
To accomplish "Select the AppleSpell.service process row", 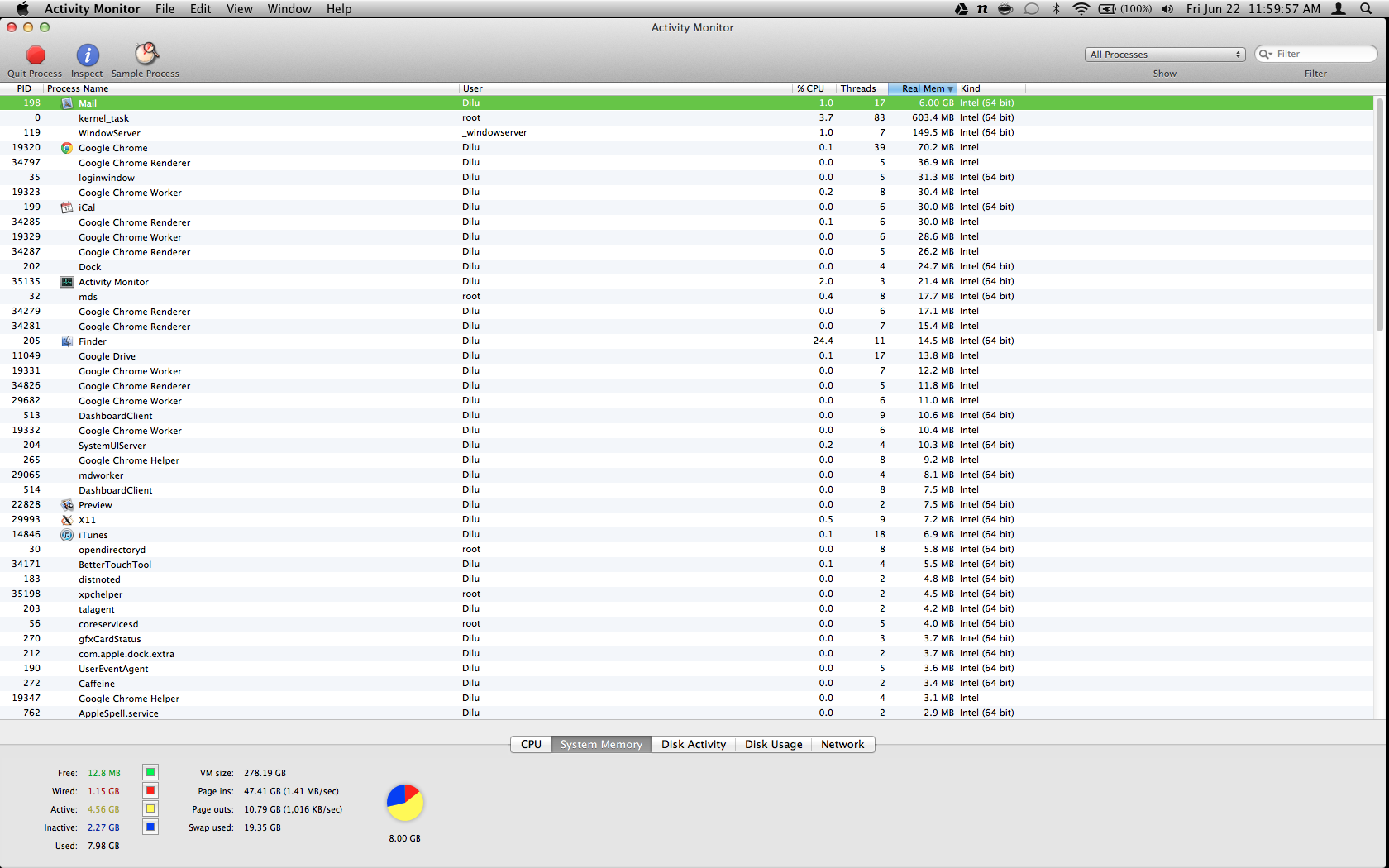I will pos(687,713).
